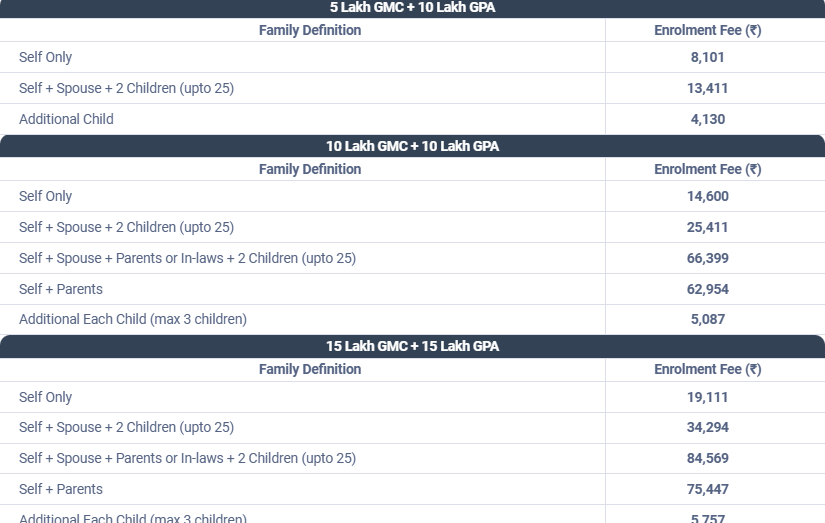This screenshot has width=825, height=523.
Task: Click the 13,411 enrolment fee value
Action: pyautogui.click(x=707, y=88)
